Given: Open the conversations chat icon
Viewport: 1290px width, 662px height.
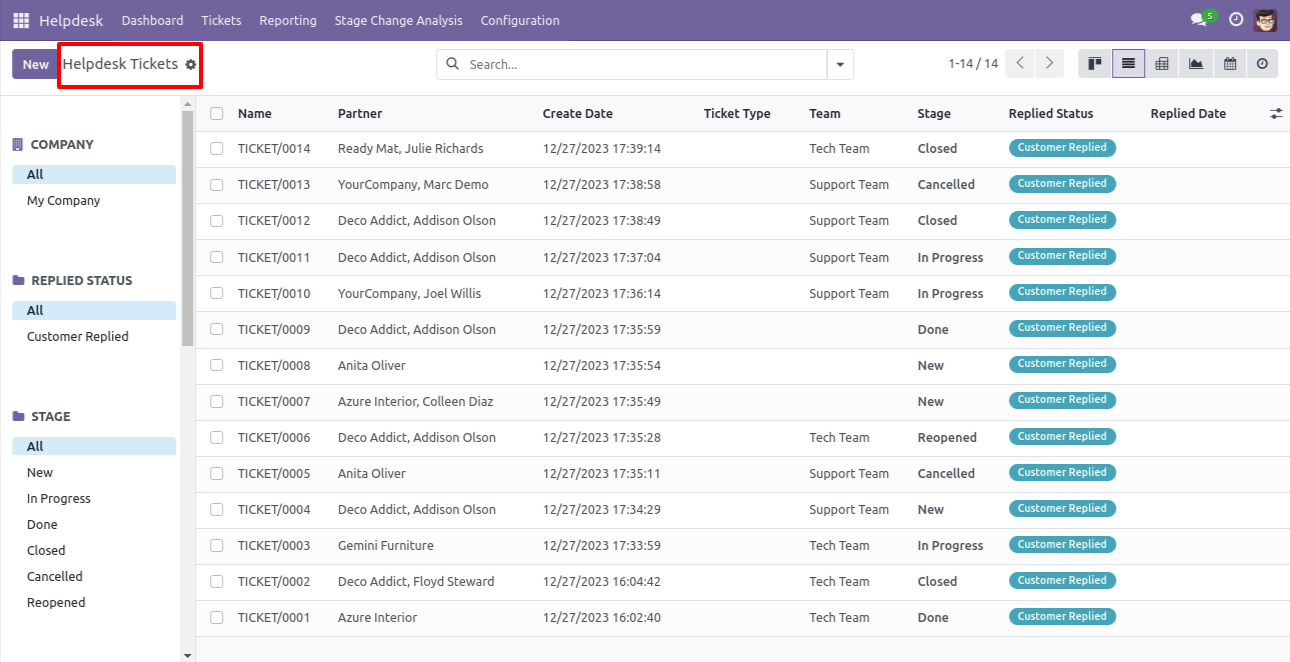Looking at the screenshot, I should [x=1198, y=20].
